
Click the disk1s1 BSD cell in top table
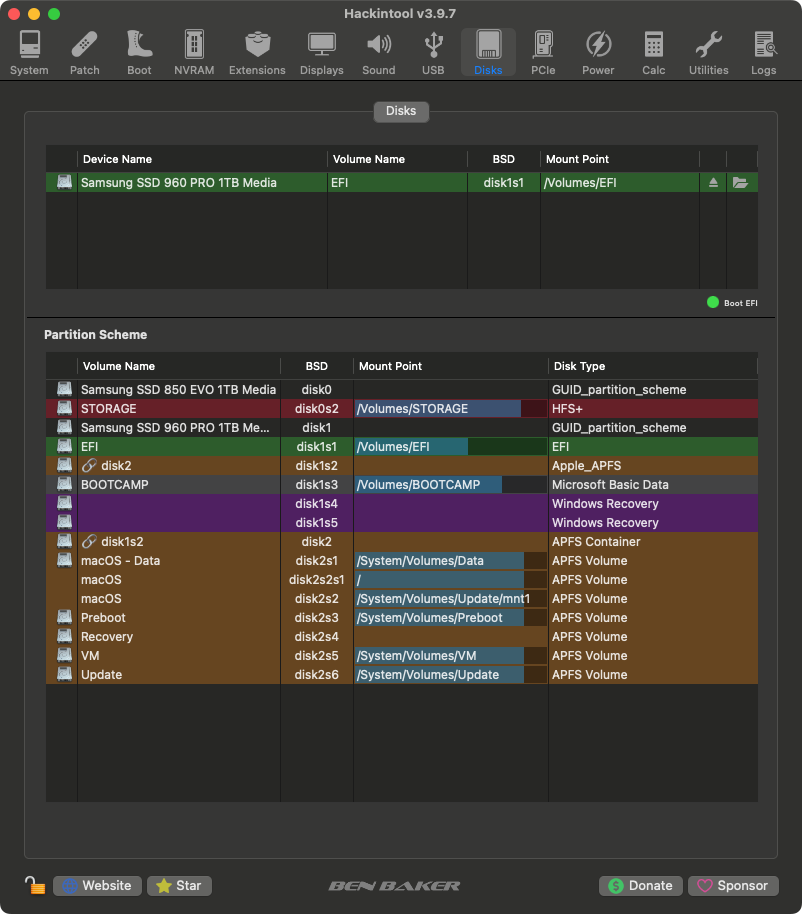point(504,182)
